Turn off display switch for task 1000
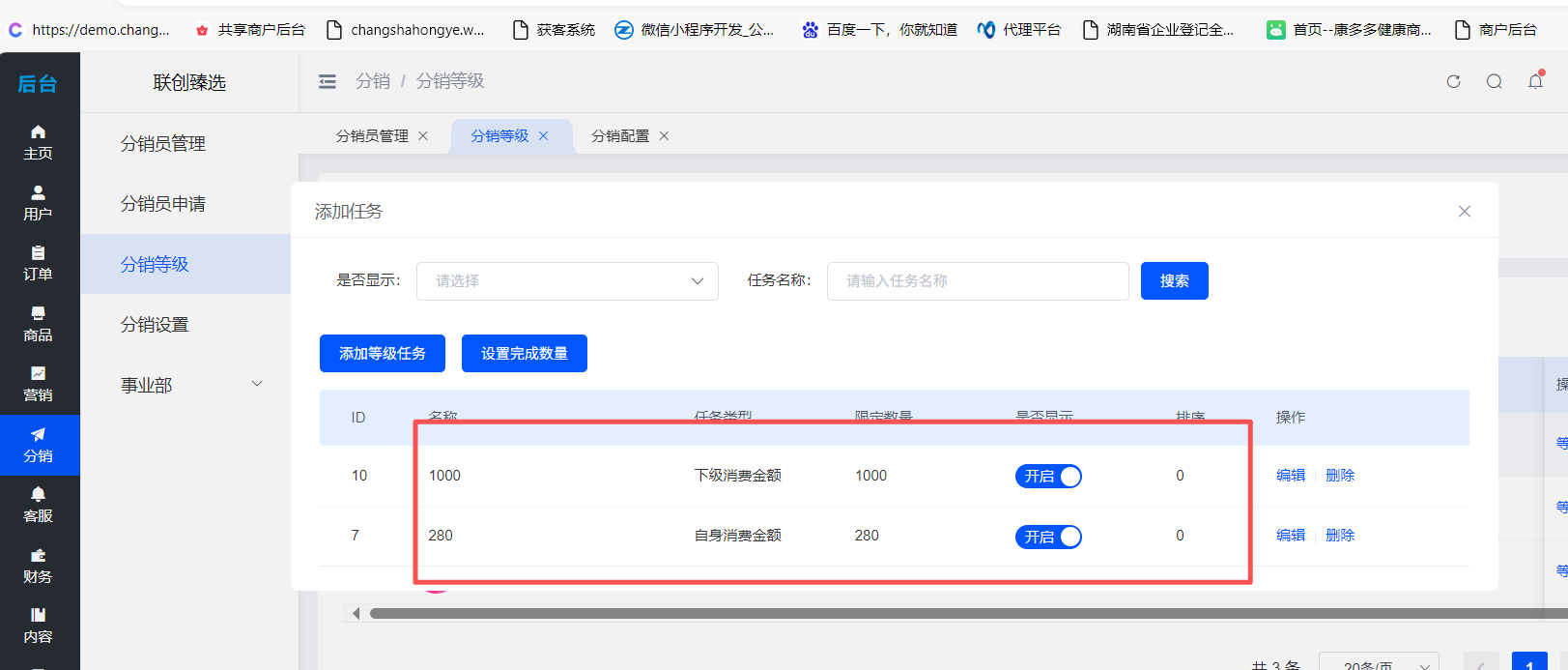Image resolution: width=1568 pixels, height=670 pixels. (x=1048, y=476)
